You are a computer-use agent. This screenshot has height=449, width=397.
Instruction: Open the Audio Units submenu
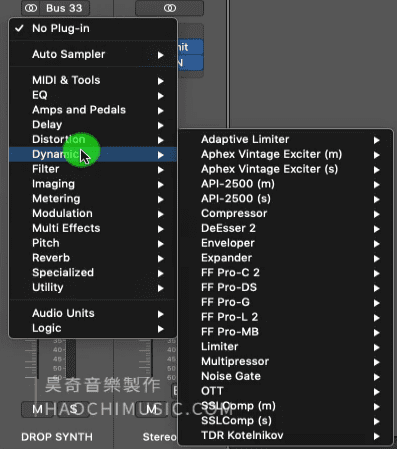pos(93,313)
